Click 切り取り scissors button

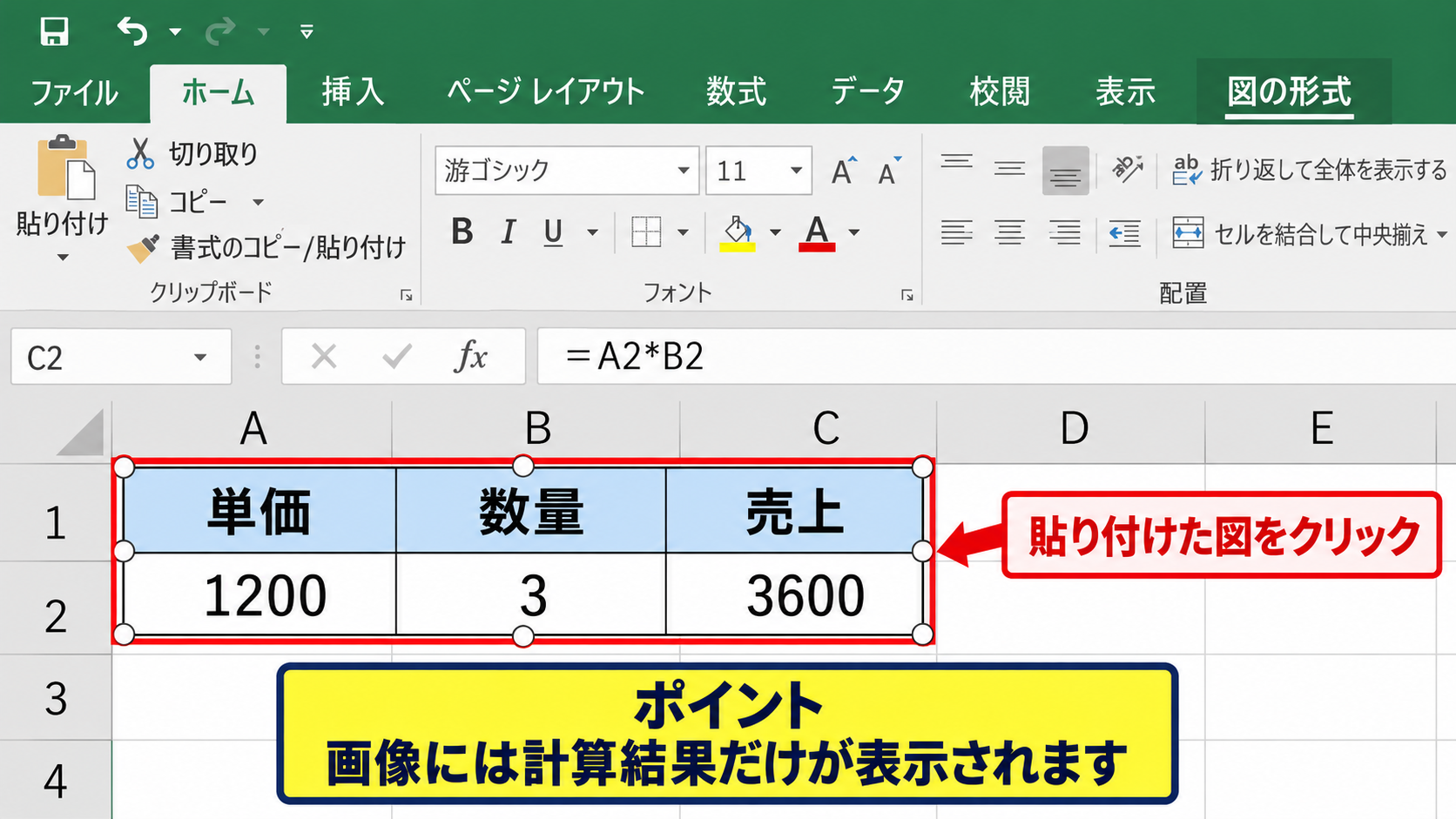tap(192, 154)
